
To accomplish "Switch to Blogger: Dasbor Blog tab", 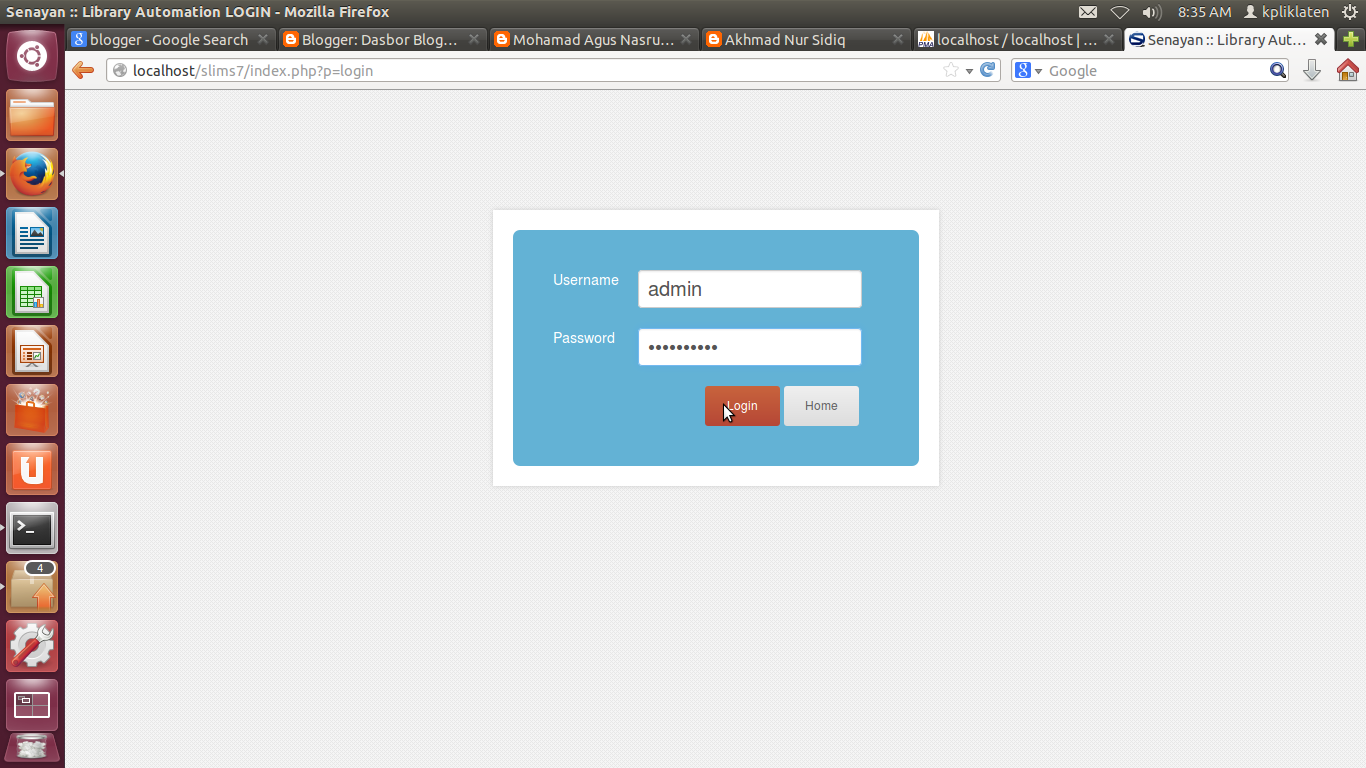I will coord(382,40).
